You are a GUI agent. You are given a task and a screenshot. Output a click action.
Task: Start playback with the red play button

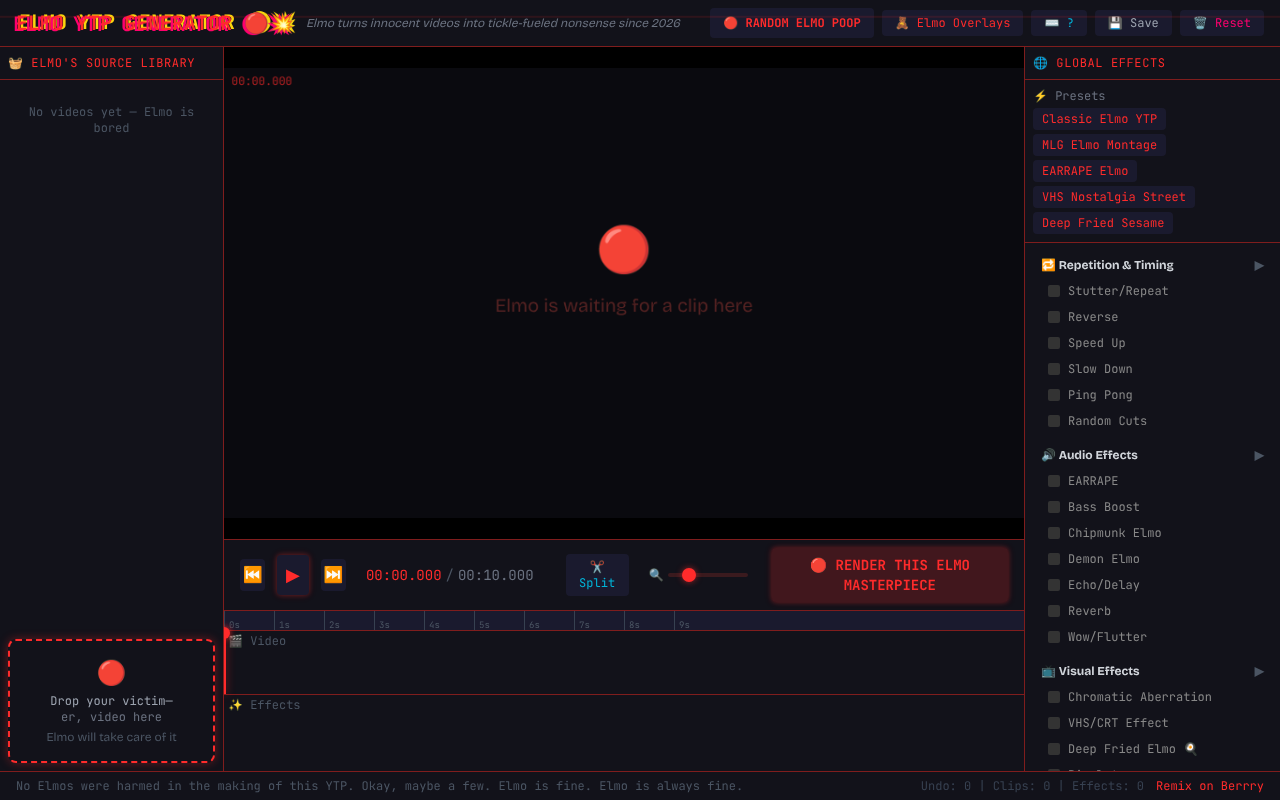pos(293,575)
